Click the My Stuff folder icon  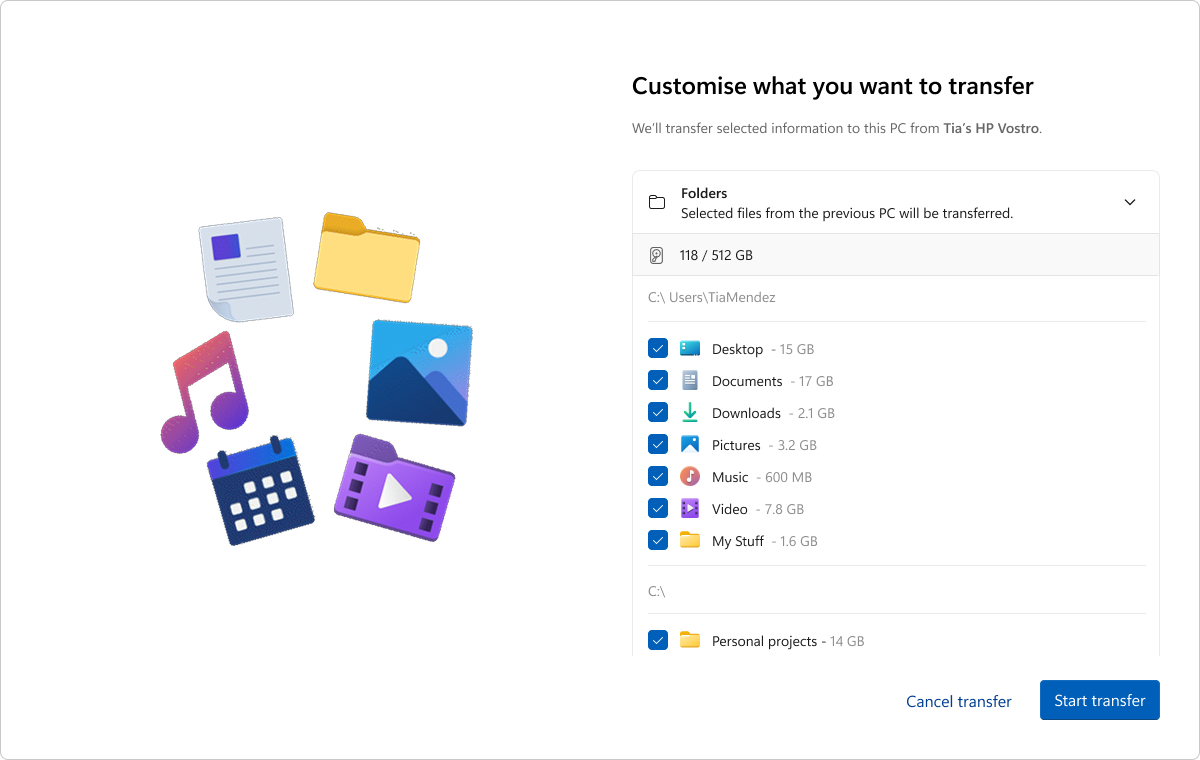[x=690, y=541]
